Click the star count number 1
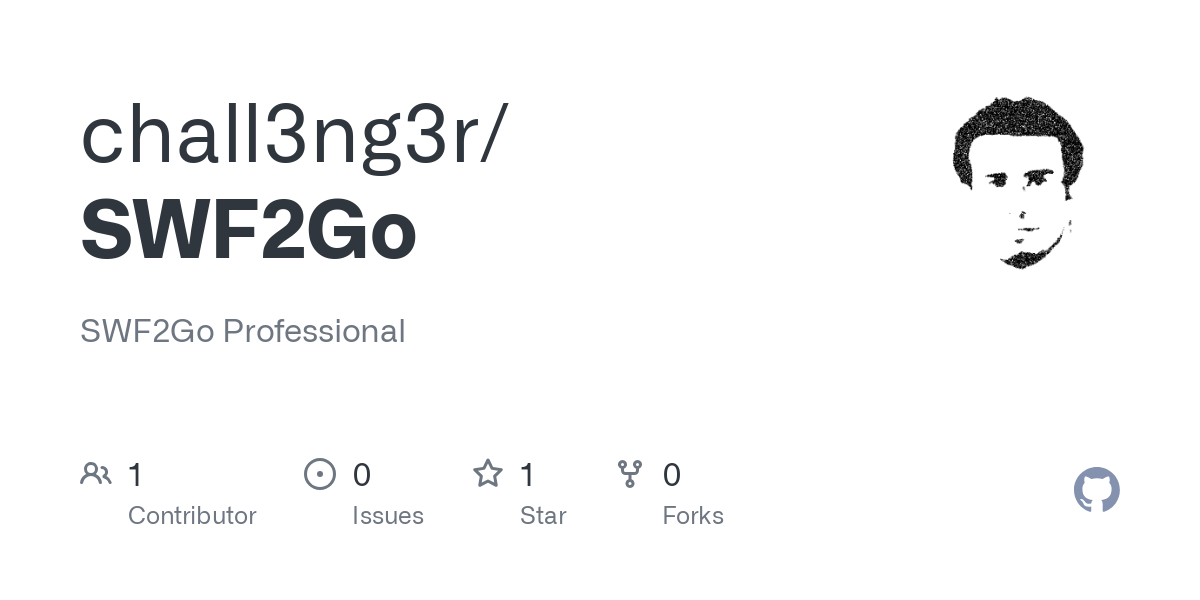 (528, 475)
